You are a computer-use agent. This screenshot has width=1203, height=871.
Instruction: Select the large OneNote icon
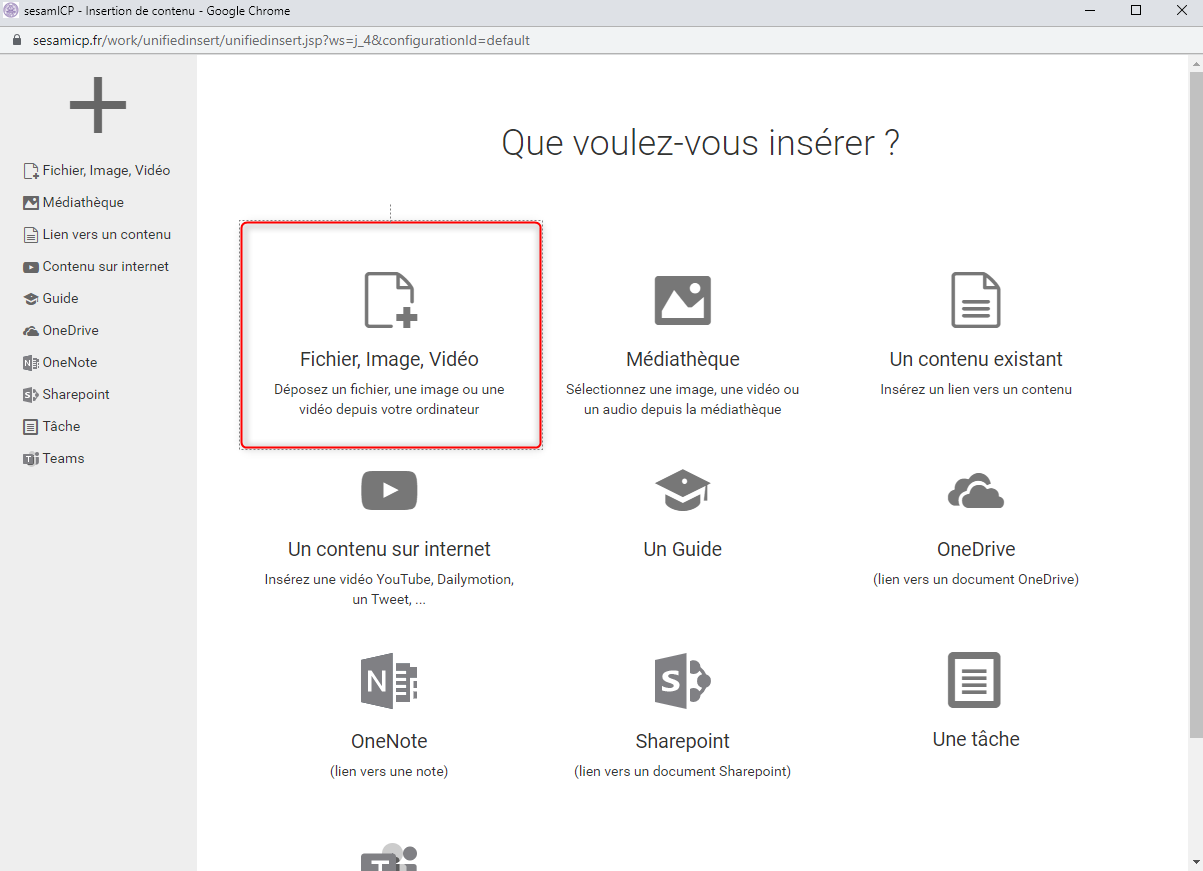pyautogui.click(x=389, y=681)
